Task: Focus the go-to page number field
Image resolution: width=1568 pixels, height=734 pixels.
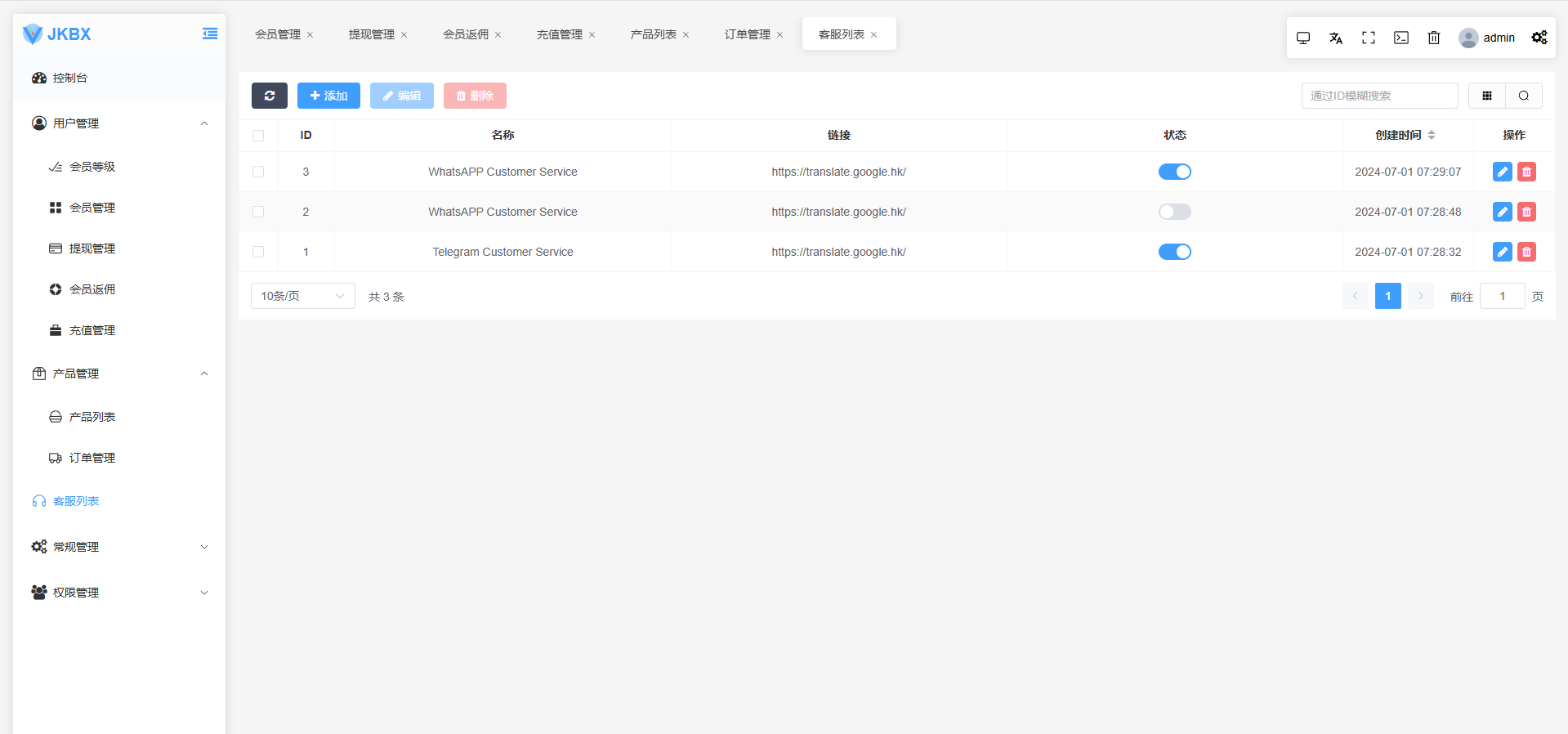Action: pyautogui.click(x=1503, y=296)
